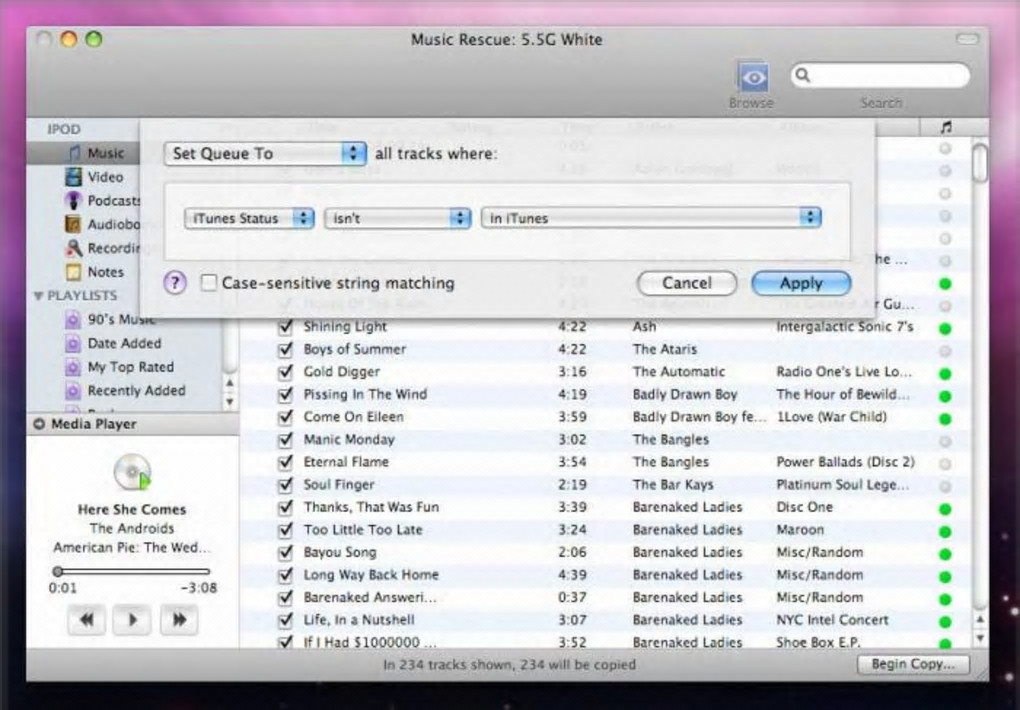This screenshot has width=1020, height=710.
Task: Click the Media Player playback position slider
Action: click(x=131, y=571)
